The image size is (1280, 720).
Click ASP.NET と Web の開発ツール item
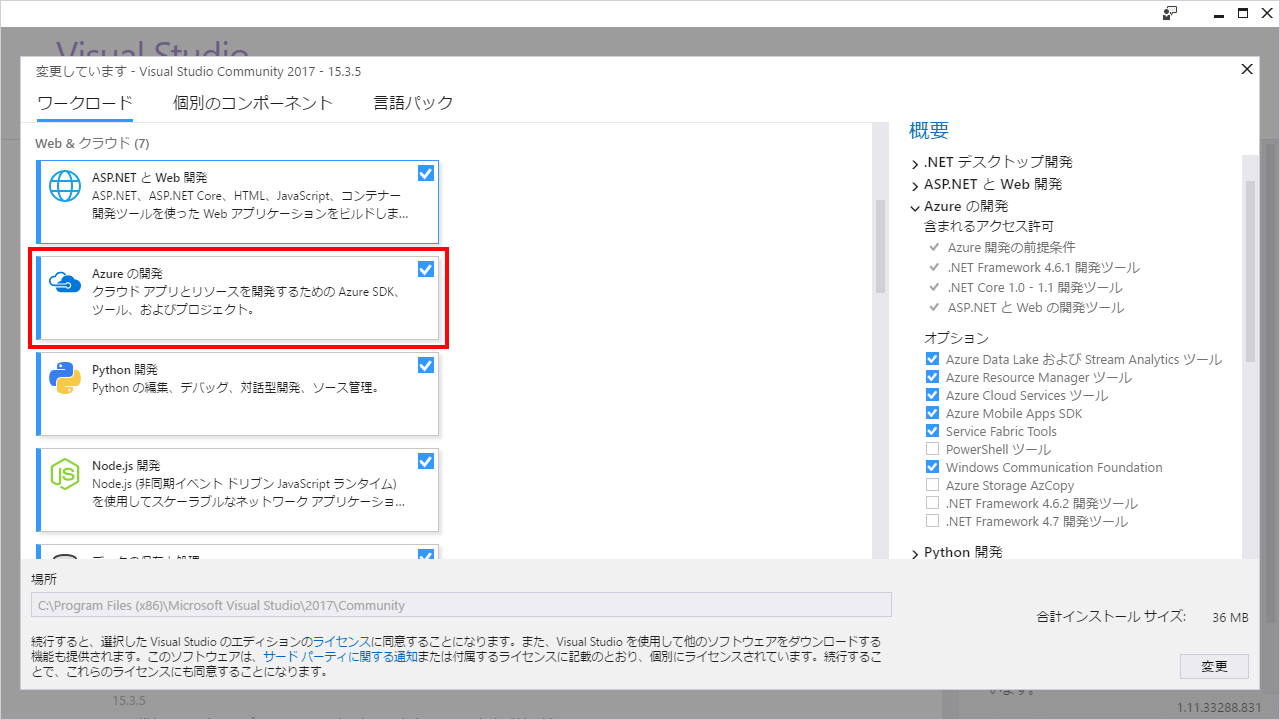[x=1036, y=307]
